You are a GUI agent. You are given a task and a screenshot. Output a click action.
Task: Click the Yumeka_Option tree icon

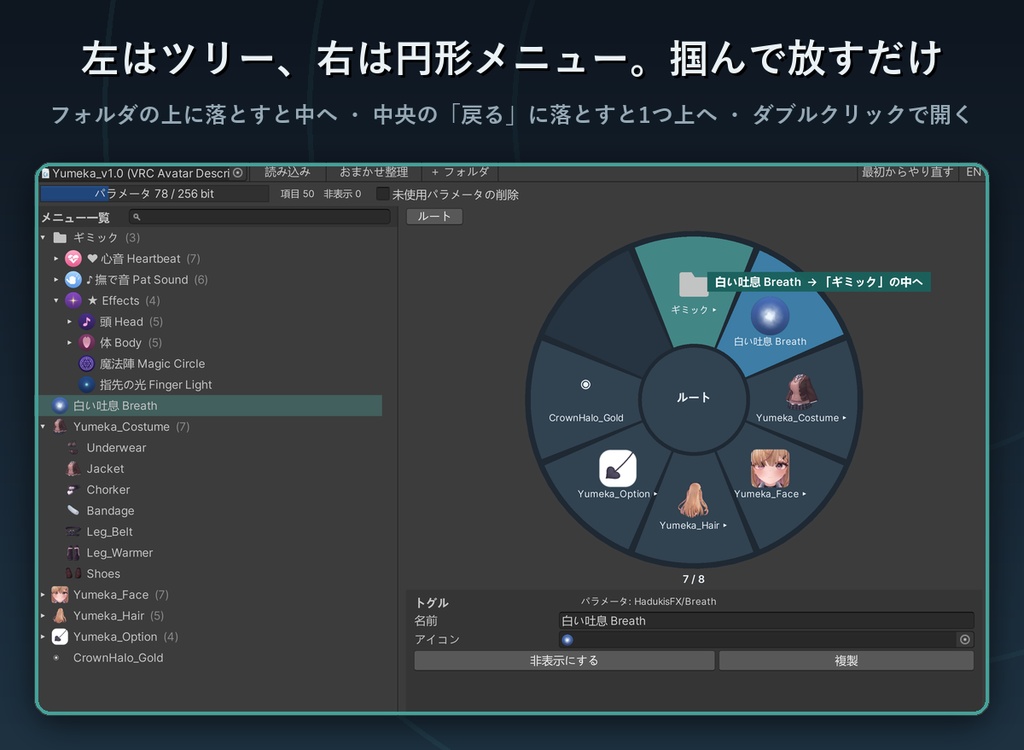[x=59, y=636]
